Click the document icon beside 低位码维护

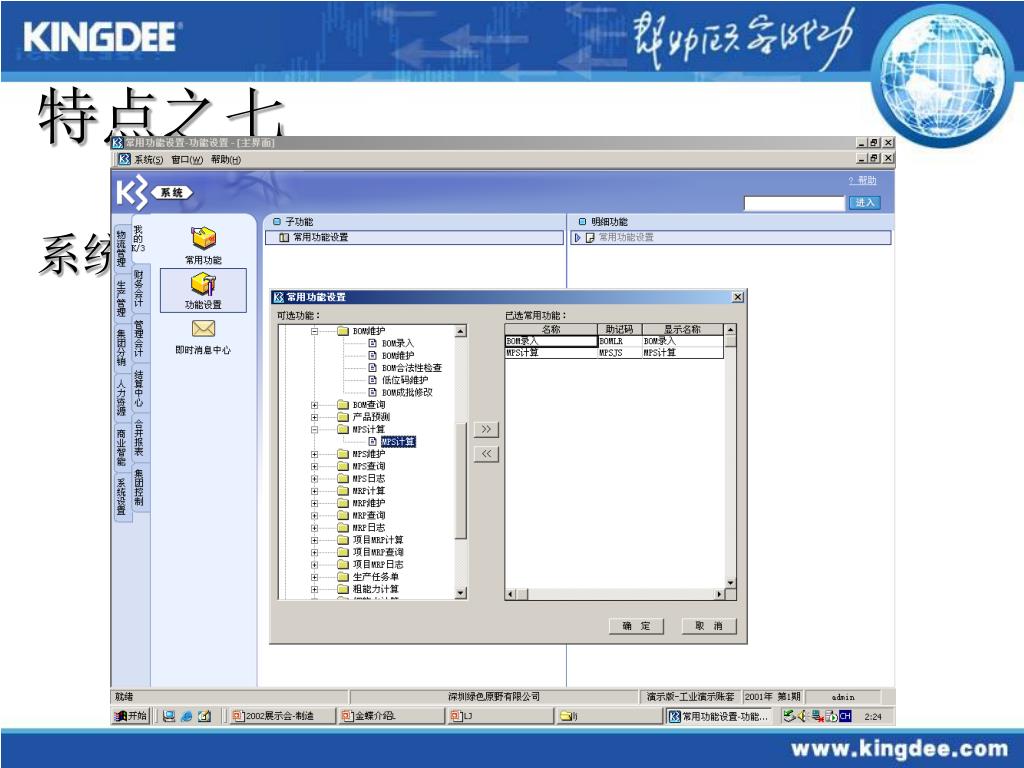click(x=372, y=379)
